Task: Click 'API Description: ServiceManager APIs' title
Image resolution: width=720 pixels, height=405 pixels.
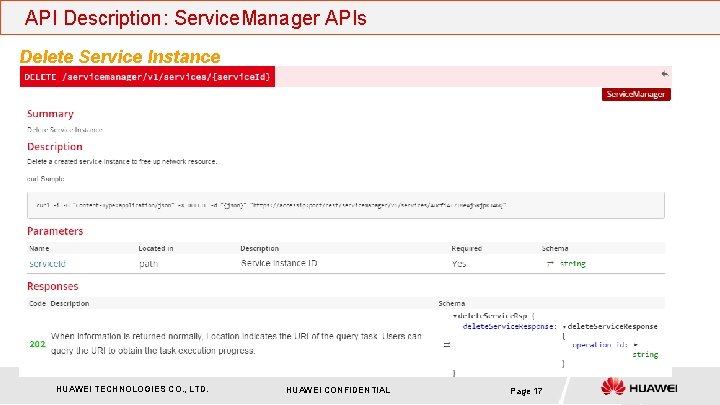Action: click(196, 18)
